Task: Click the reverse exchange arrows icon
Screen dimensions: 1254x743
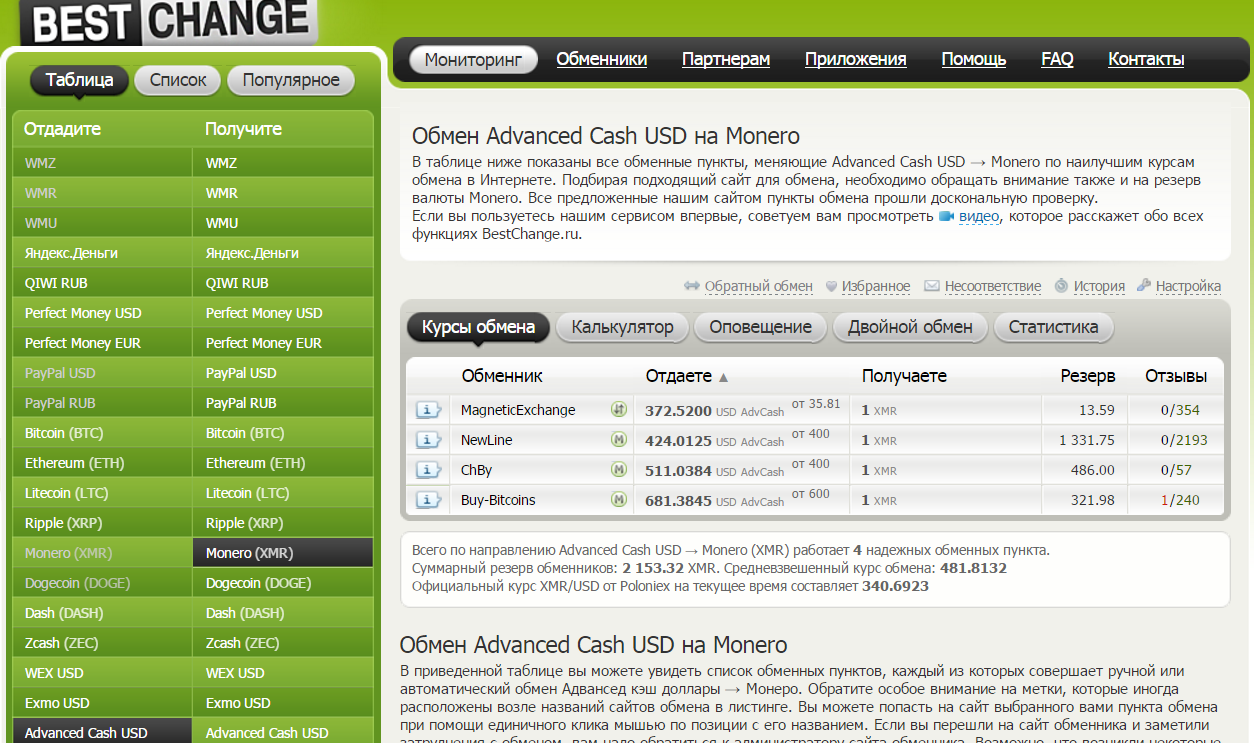Action: pos(691,286)
